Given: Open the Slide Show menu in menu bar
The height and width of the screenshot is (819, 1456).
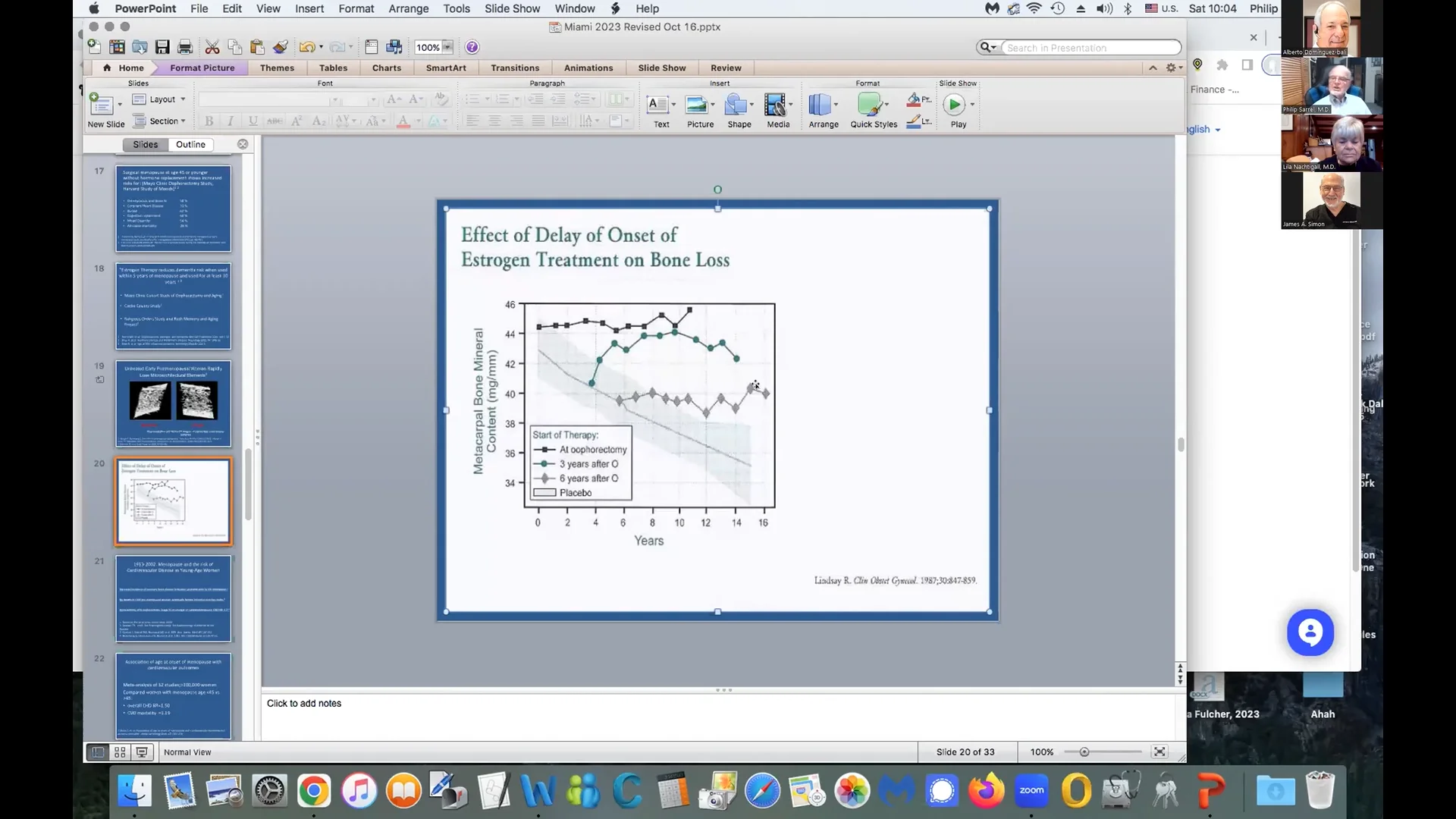Looking at the screenshot, I should click(513, 8).
